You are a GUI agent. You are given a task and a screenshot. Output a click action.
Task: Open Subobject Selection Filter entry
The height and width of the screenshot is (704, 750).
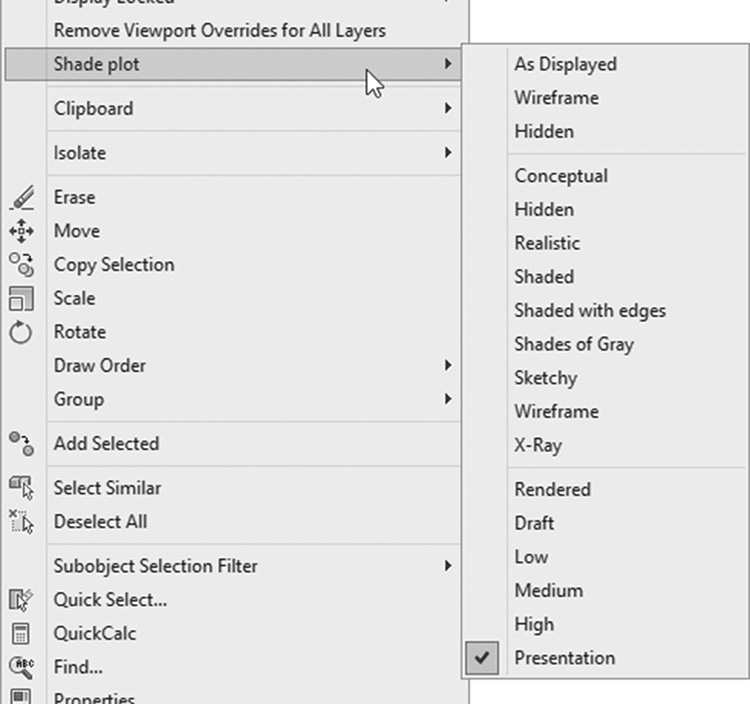pos(233,566)
